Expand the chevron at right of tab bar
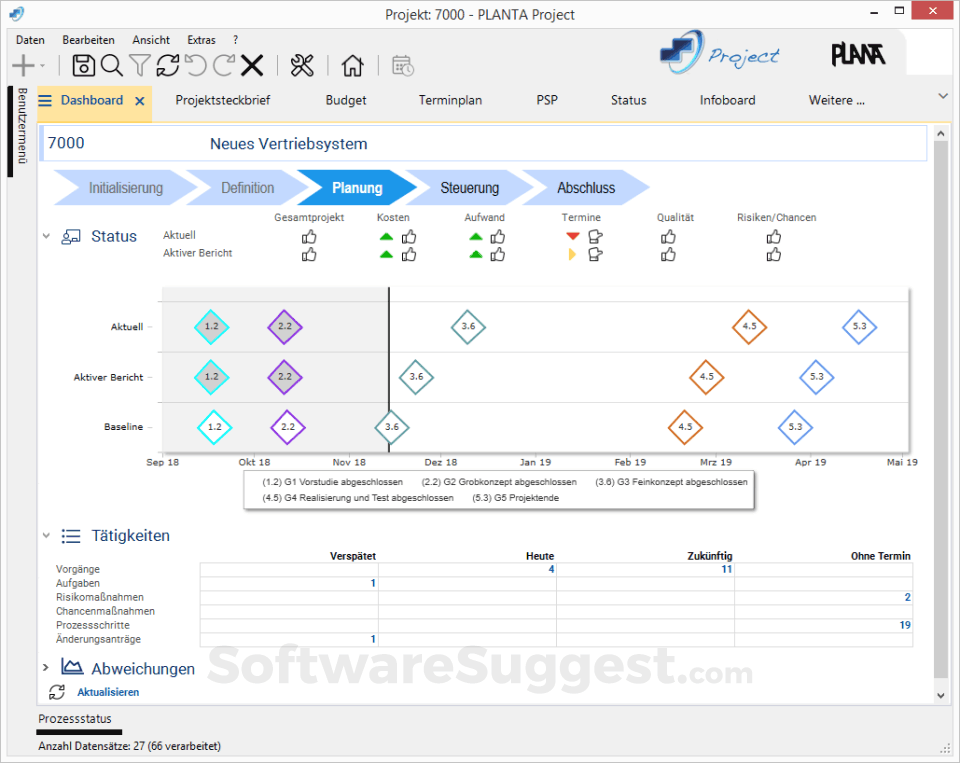 point(943,96)
